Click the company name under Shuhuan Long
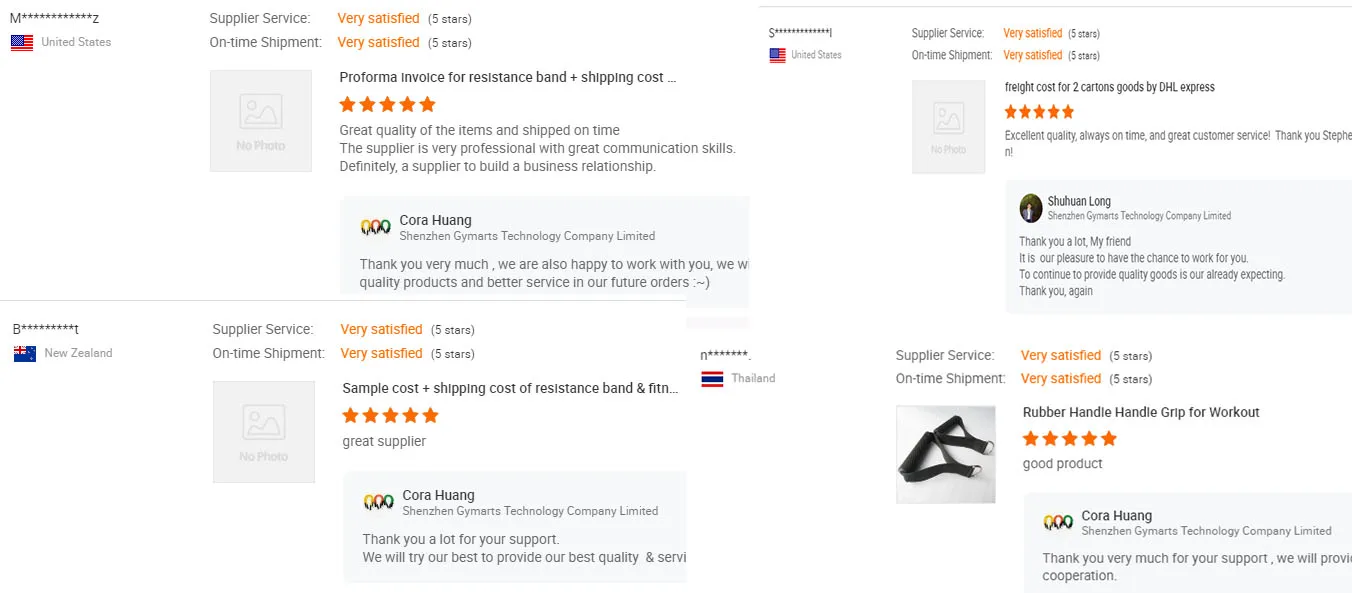 1139,216
